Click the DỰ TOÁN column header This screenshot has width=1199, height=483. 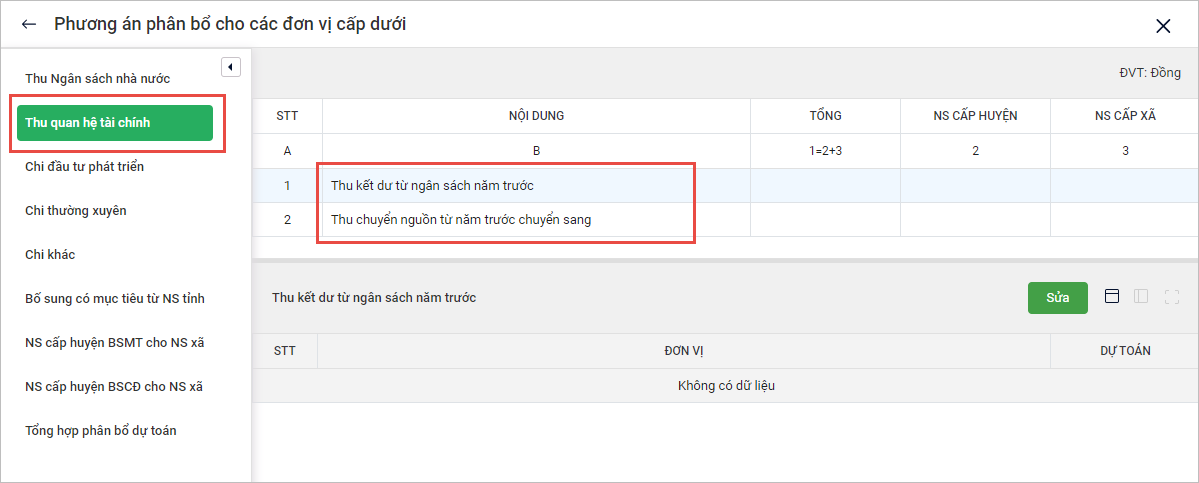pos(1125,351)
